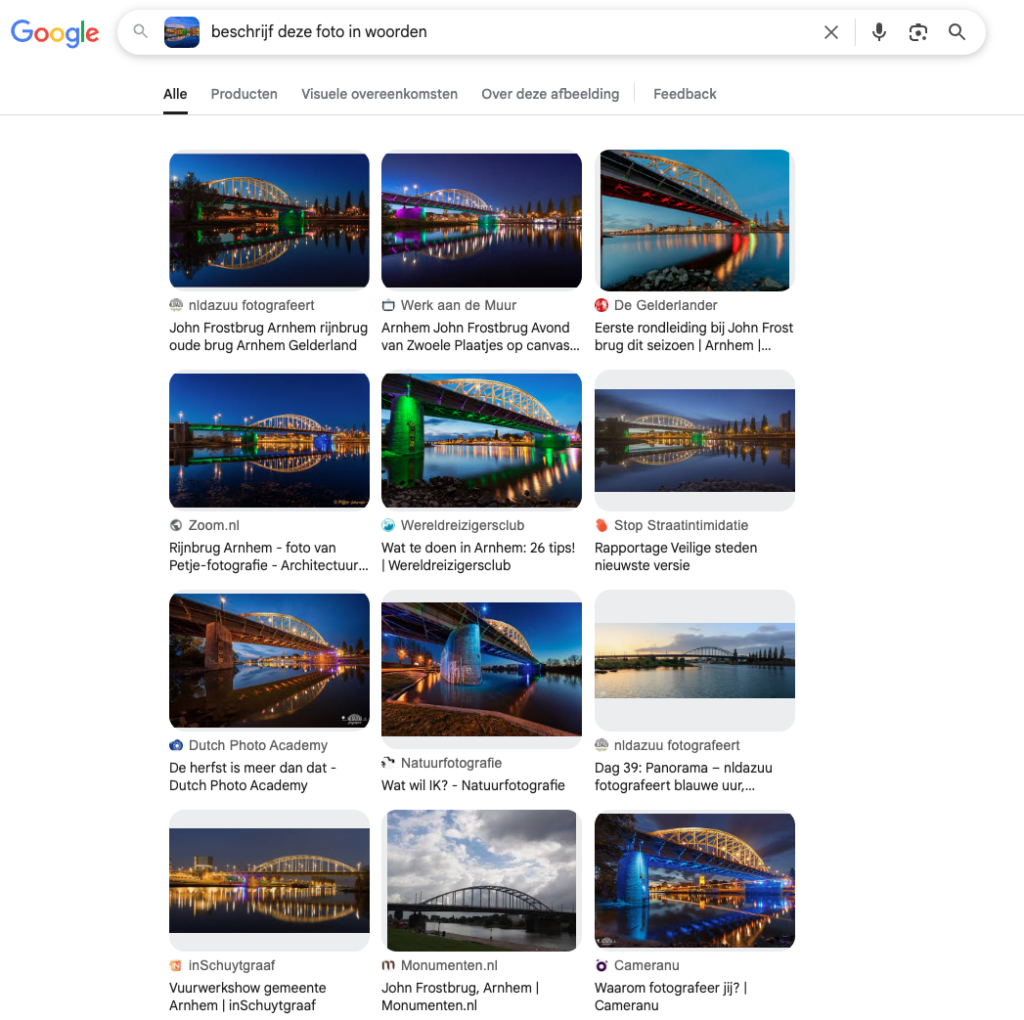Click the Zoom.nl globe favicon
The height and width of the screenshot is (1020, 1024).
coord(176,525)
